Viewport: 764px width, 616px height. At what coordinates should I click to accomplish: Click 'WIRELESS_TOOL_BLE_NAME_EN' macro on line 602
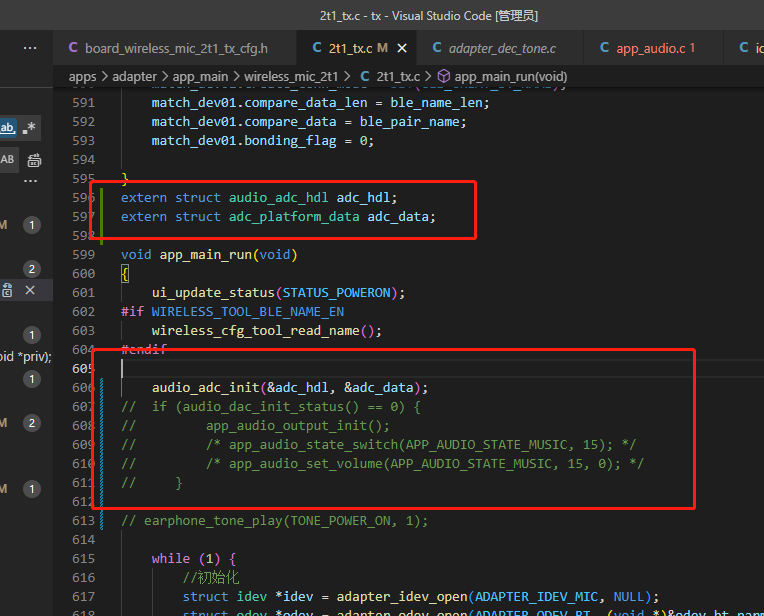[248, 312]
